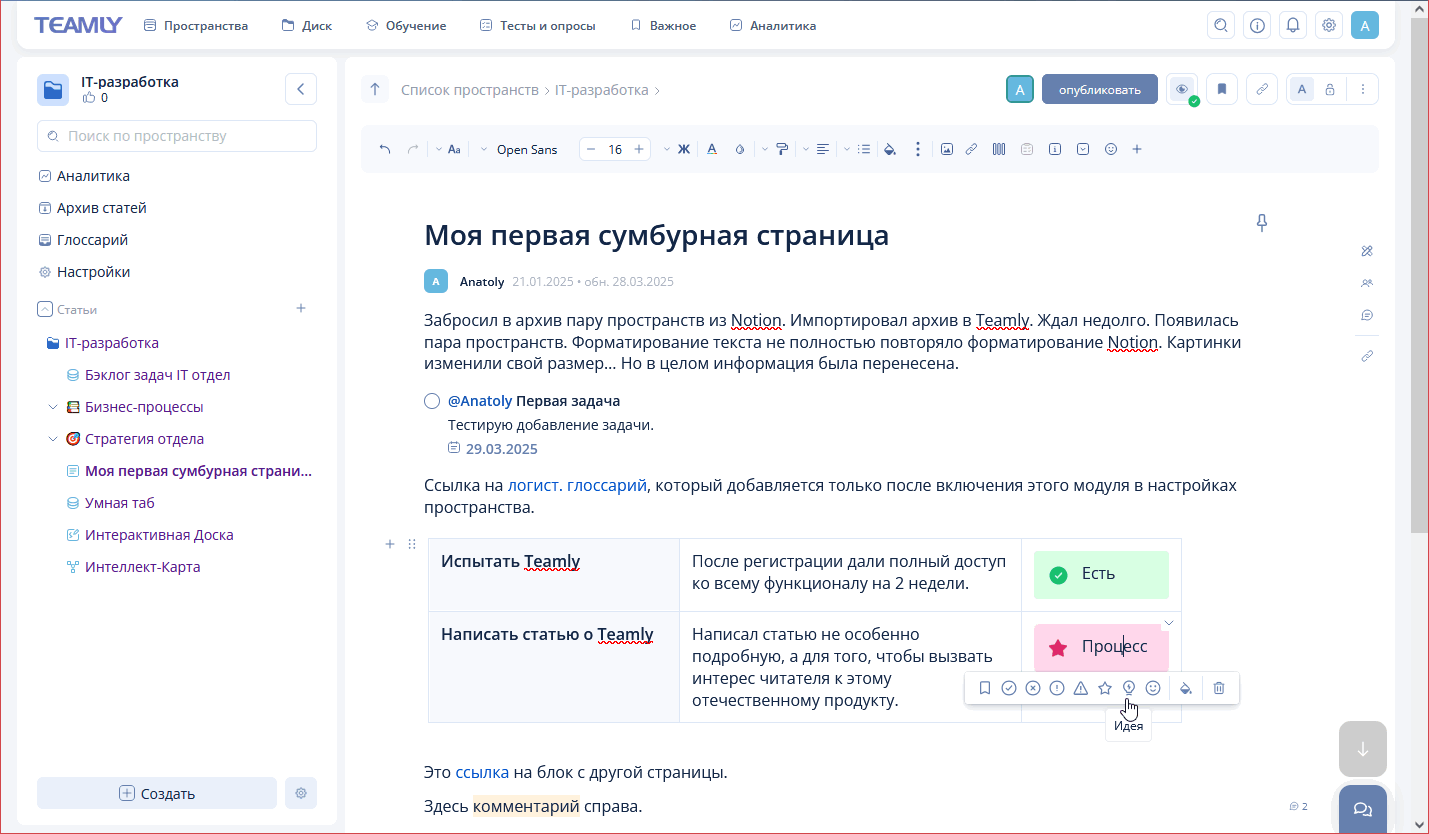Viewport: 1429px width, 834px height.
Task: Open the Список пространств breadcrumb
Action: tap(470, 90)
